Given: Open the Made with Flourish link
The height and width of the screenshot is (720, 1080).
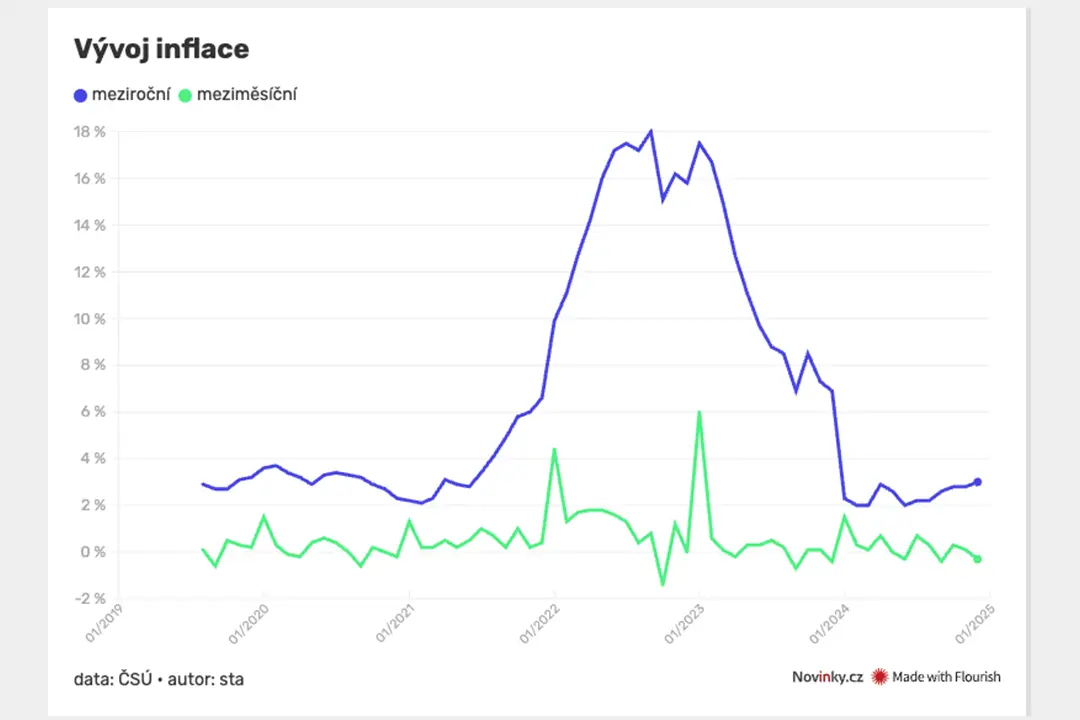Looking at the screenshot, I should coord(946,677).
